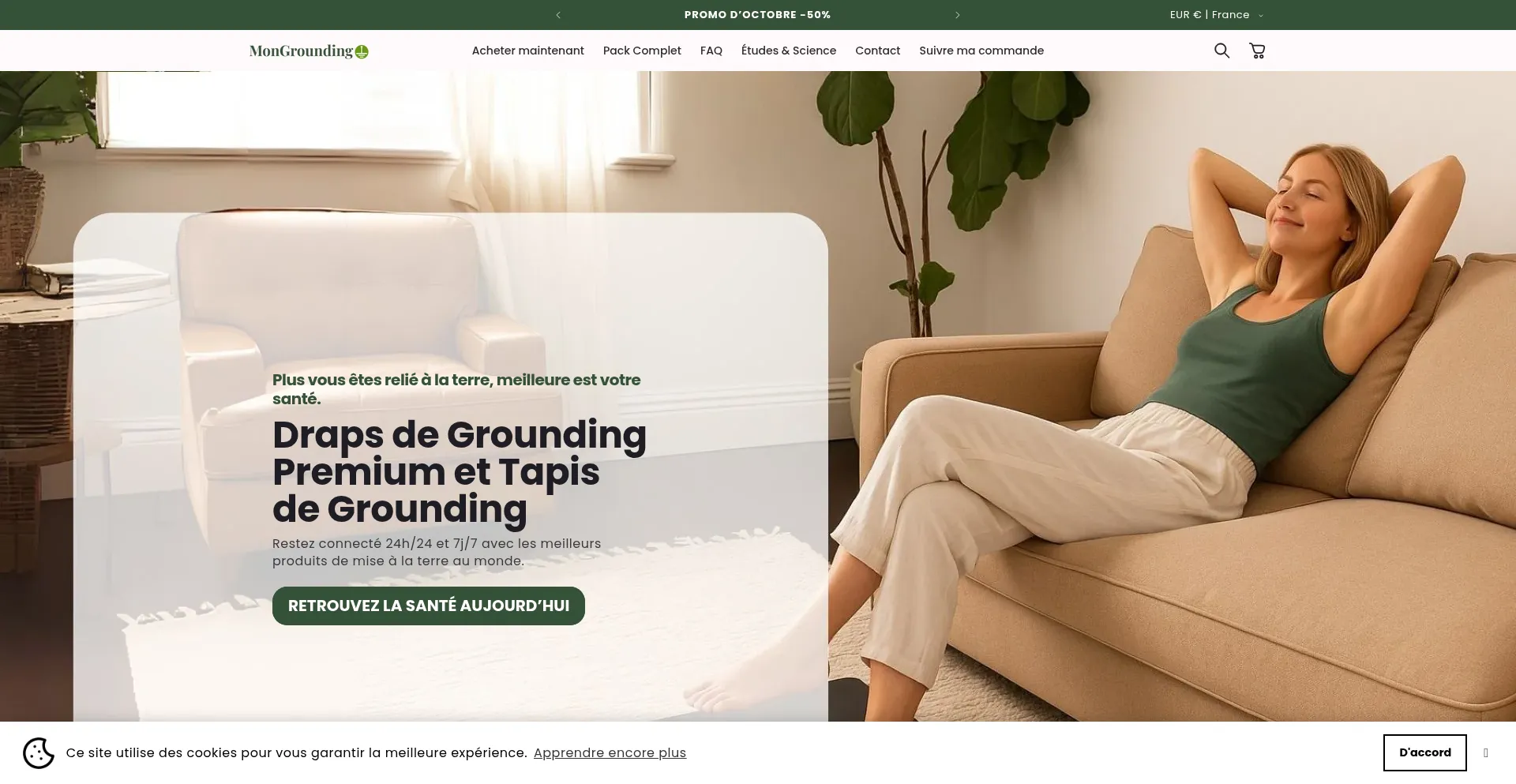This screenshot has height=784, width=1516.
Task: Open the shopping cart icon
Action: (1257, 51)
